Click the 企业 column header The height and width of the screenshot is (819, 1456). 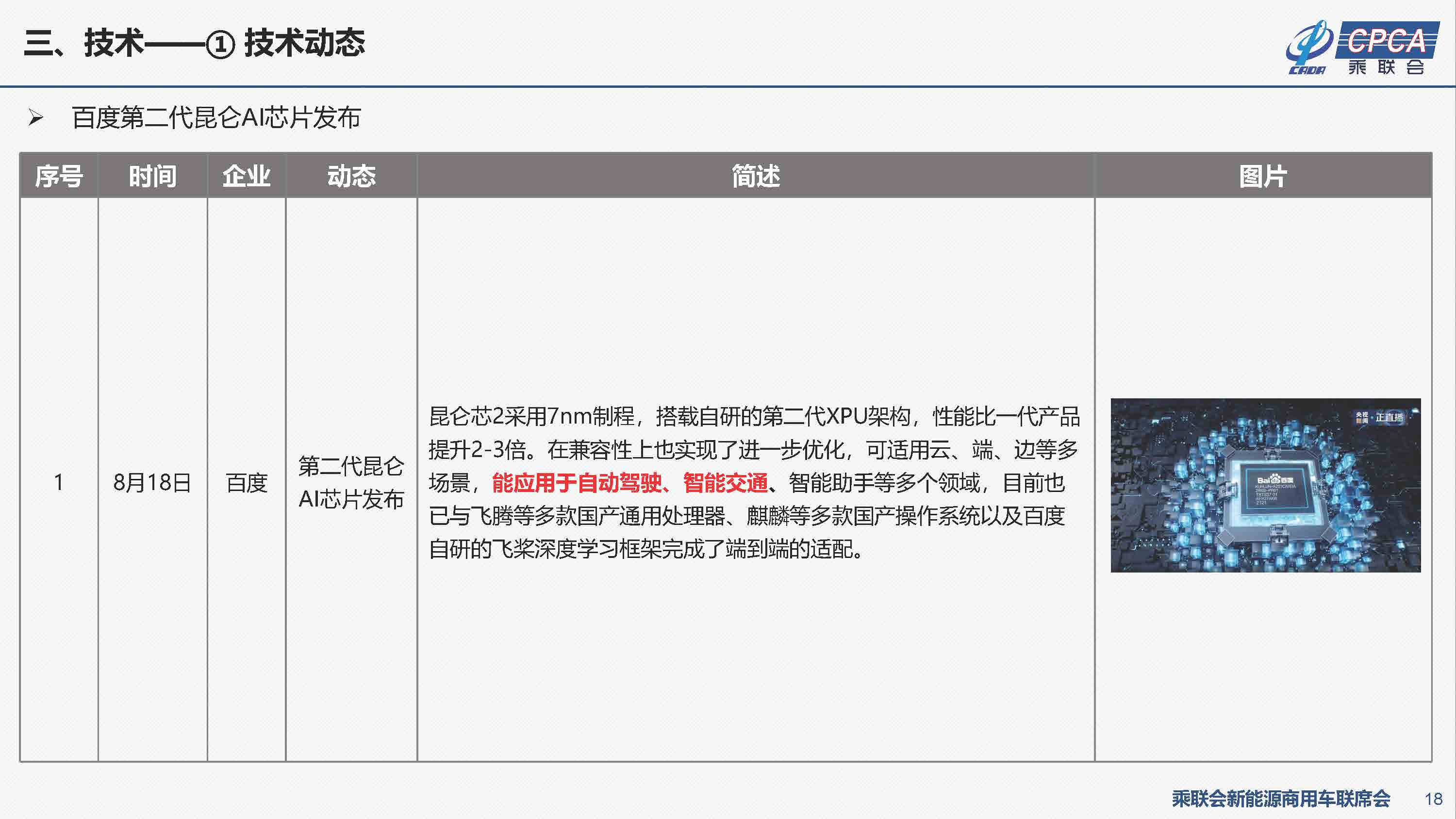[x=247, y=176]
